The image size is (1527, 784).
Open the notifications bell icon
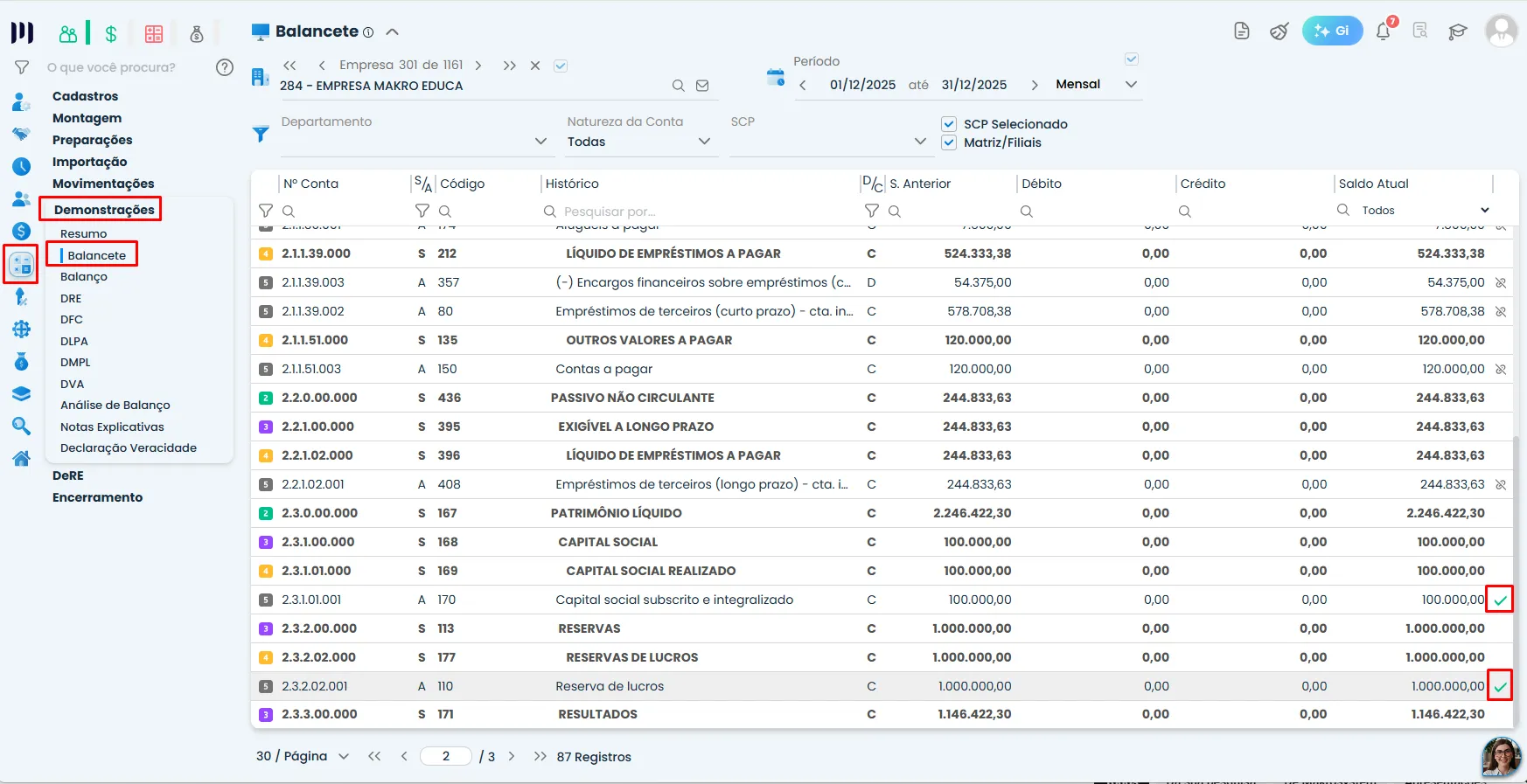[x=1384, y=31]
